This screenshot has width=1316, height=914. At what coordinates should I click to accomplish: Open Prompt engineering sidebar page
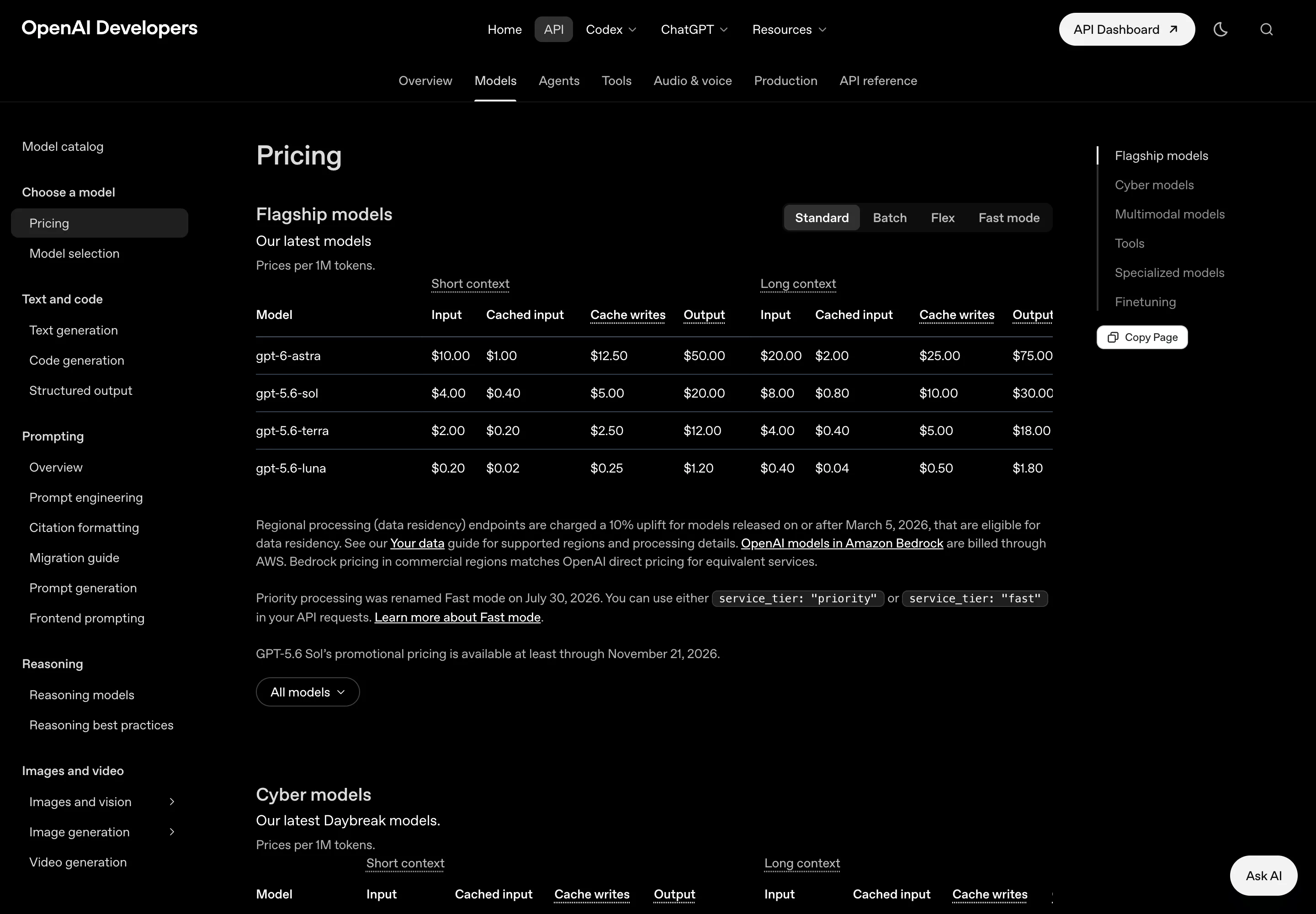(86, 498)
